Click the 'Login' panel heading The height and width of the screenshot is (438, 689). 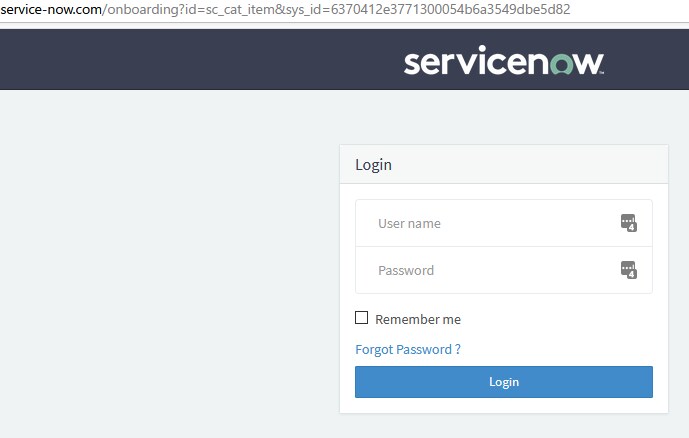(374, 165)
